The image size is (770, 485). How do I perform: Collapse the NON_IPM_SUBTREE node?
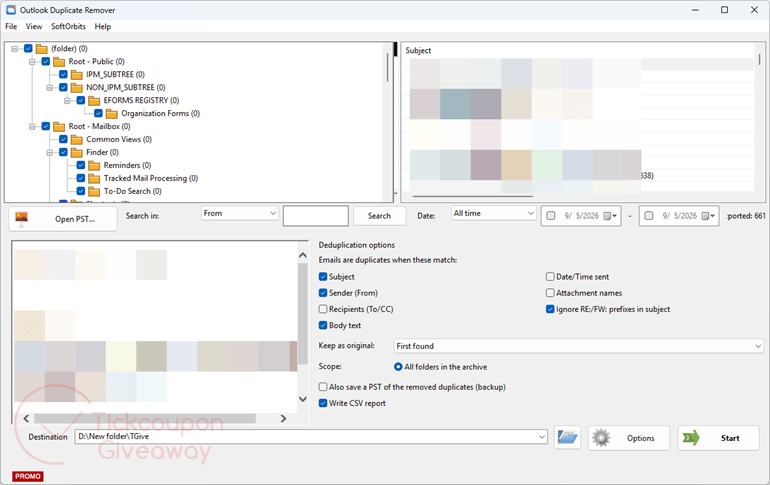tap(50, 87)
